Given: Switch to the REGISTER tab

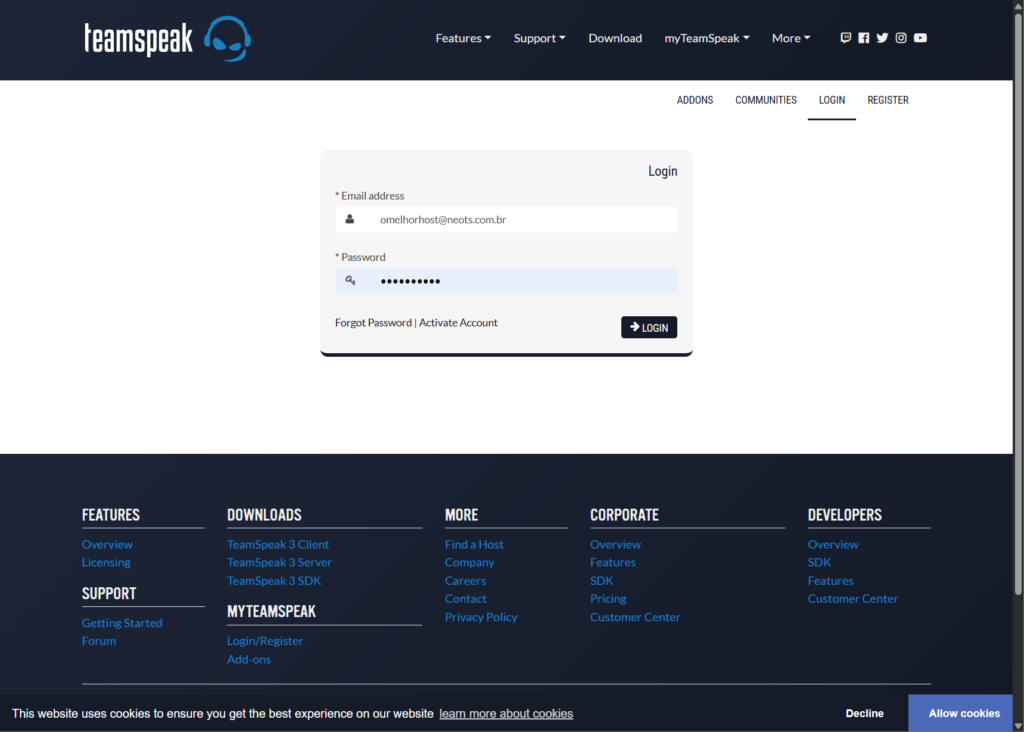Looking at the screenshot, I should (x=887, y=100).
